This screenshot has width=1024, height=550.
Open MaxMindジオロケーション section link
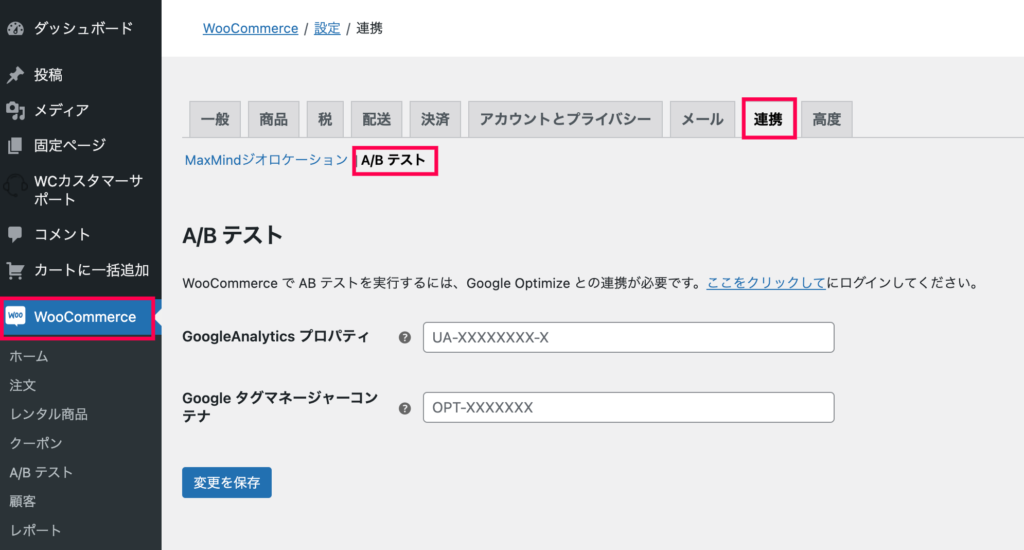point(266,160)
